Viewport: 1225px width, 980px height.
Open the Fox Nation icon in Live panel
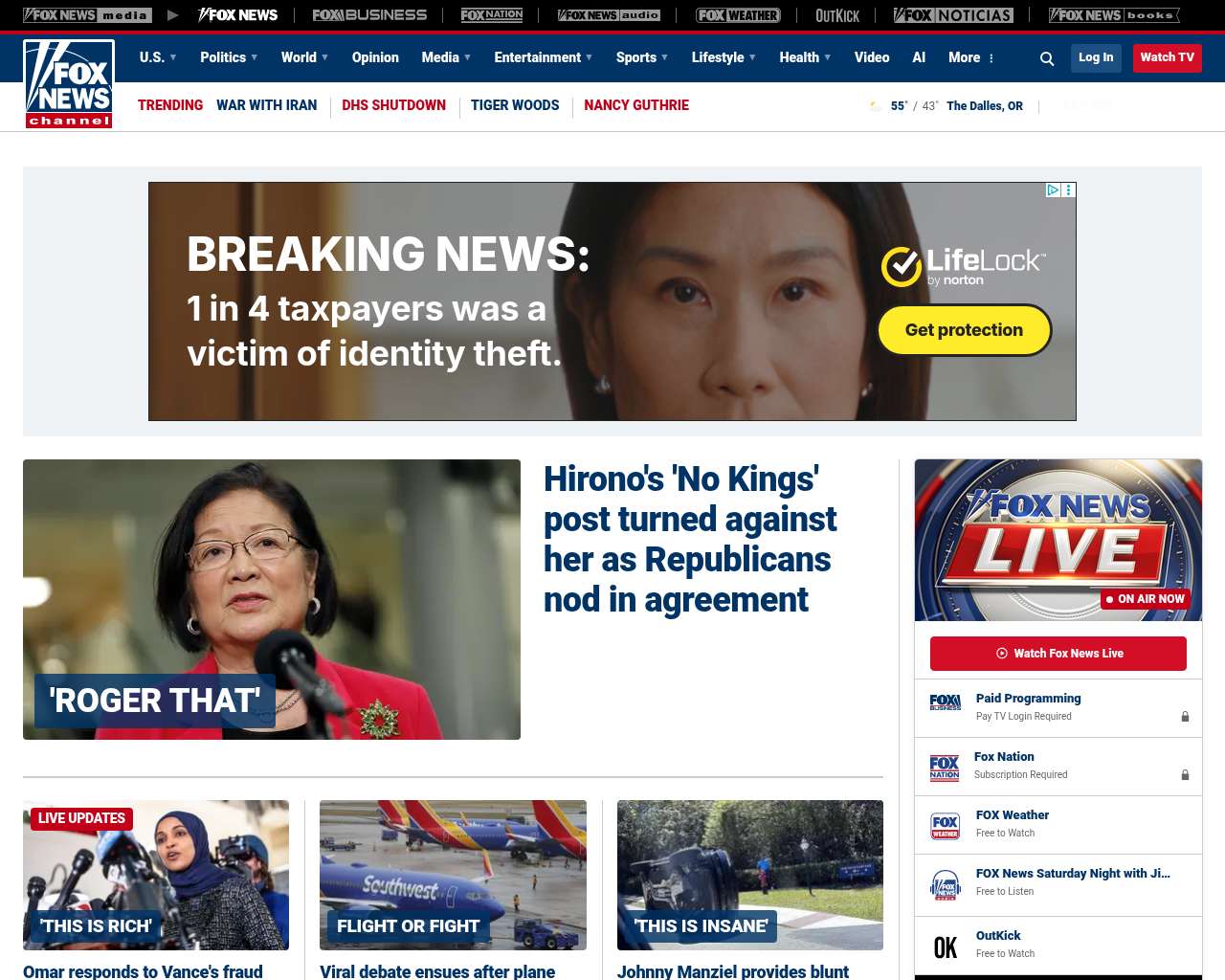[x=945, y=768]
